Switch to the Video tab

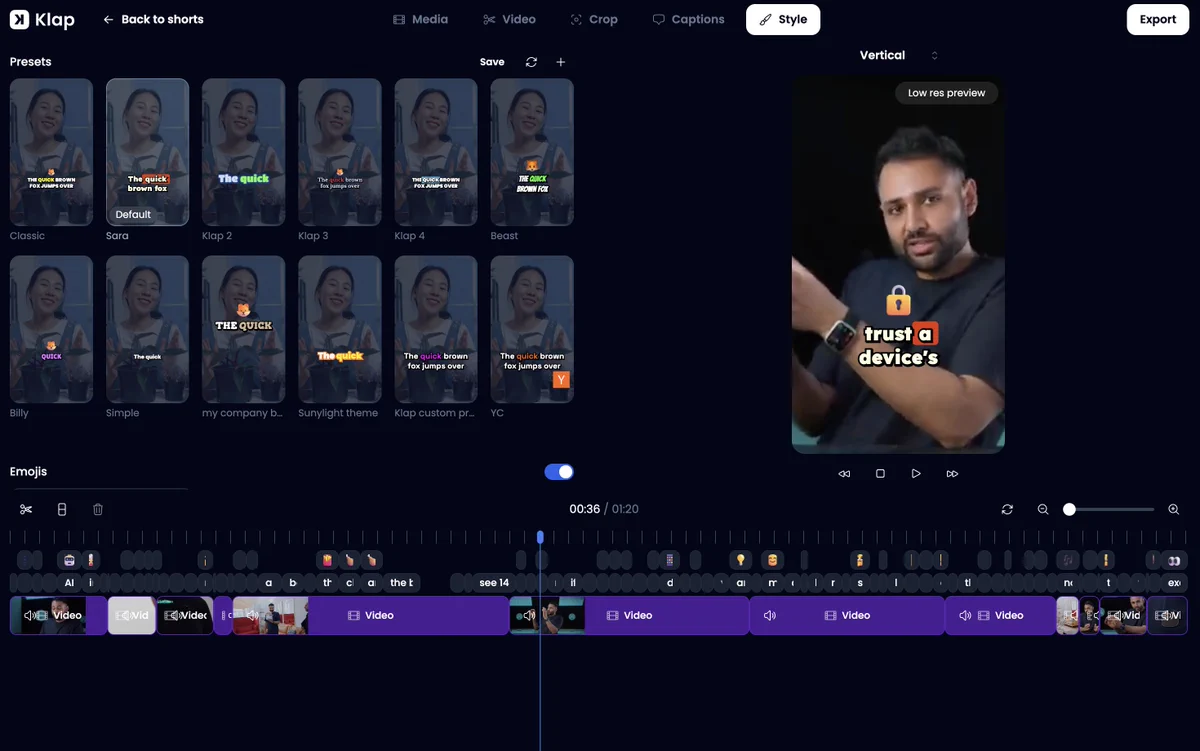click(509, 19)
